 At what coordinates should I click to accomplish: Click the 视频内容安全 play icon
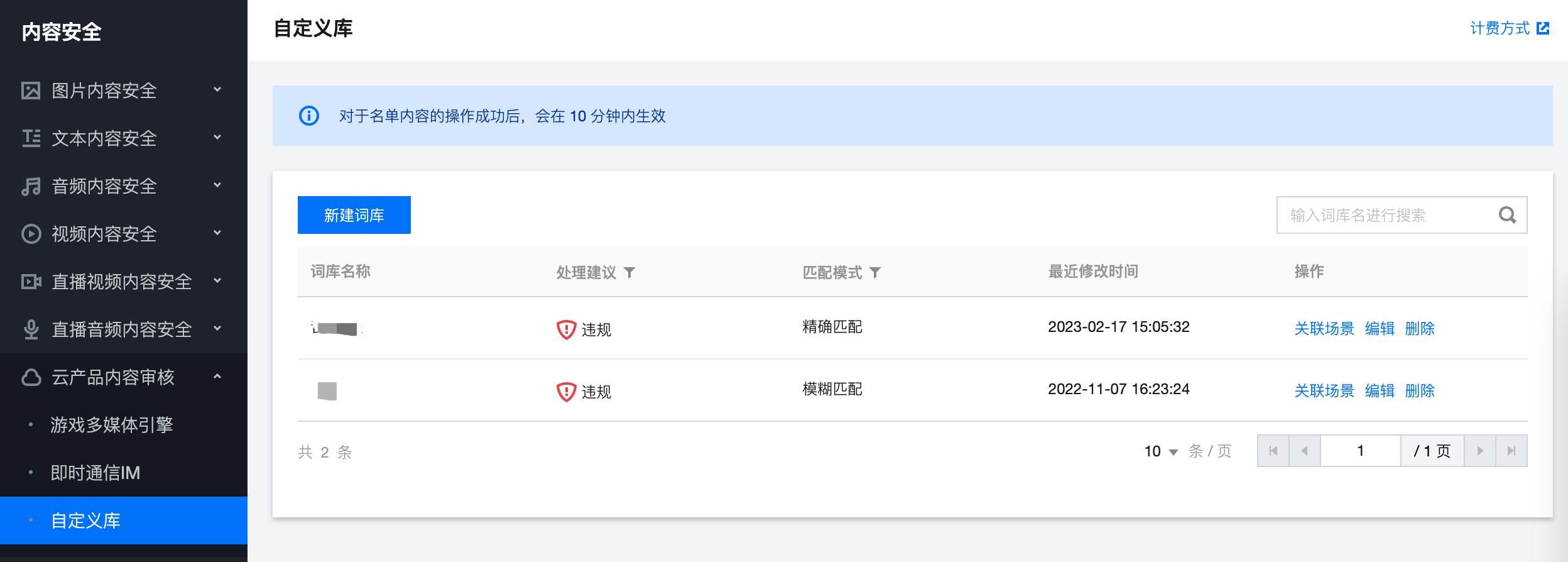click(x=31, y=234)
